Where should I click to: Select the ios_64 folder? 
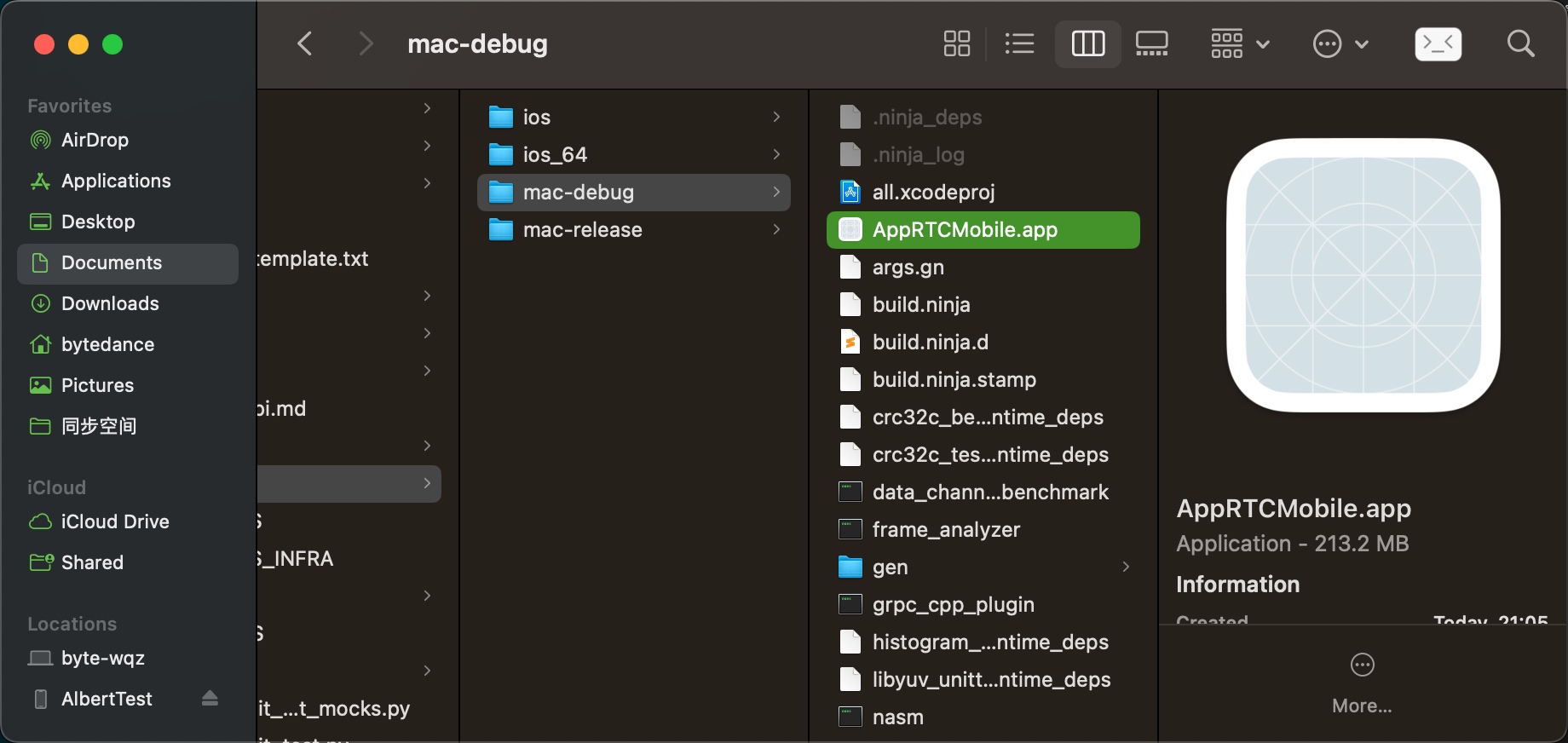click(x=555, y=155)
